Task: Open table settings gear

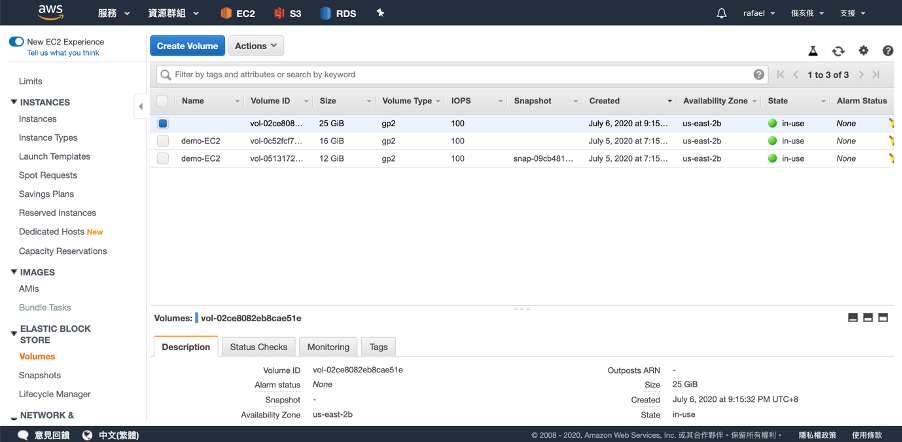Action: click(x=863, y=51)
